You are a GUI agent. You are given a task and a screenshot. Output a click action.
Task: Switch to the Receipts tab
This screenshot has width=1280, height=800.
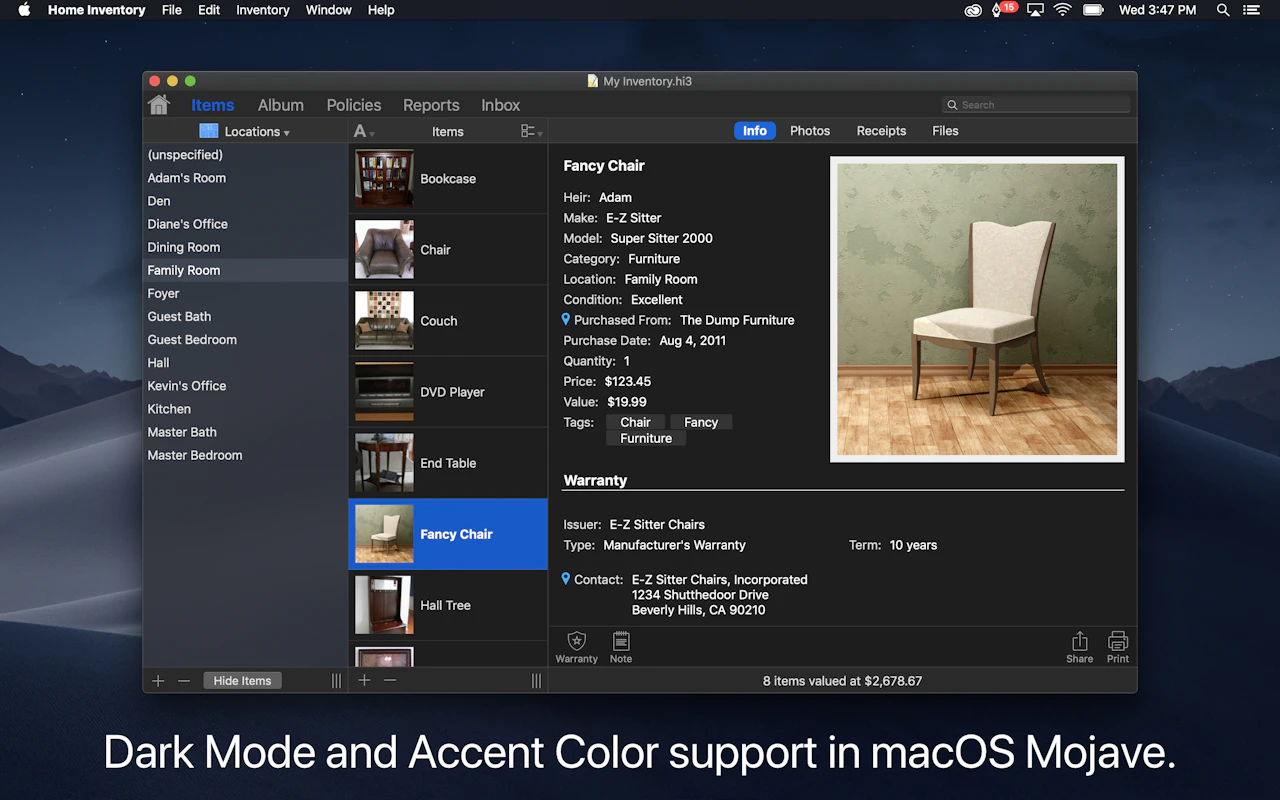tap(881, 131)
